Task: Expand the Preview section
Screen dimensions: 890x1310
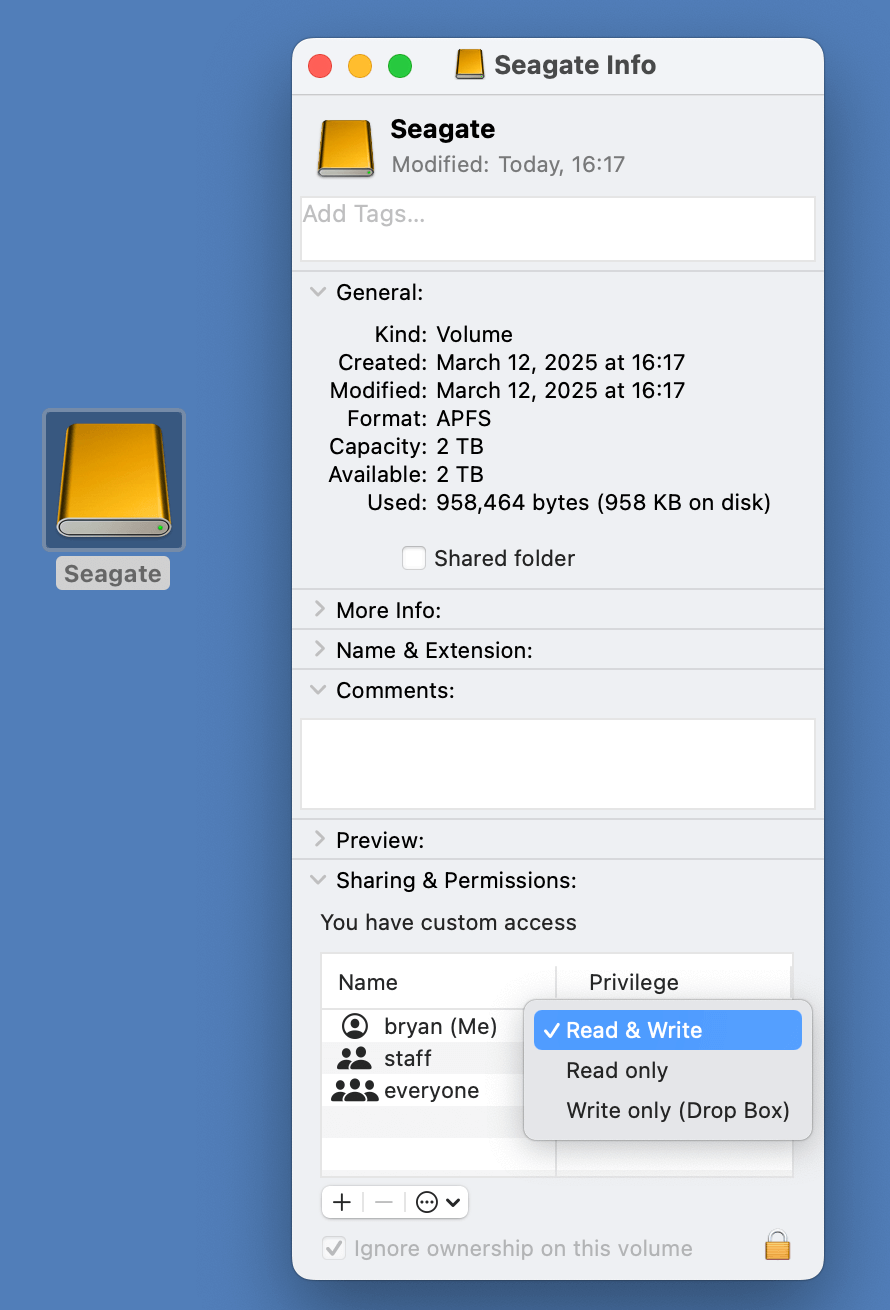Action: [x=318, y=839]
